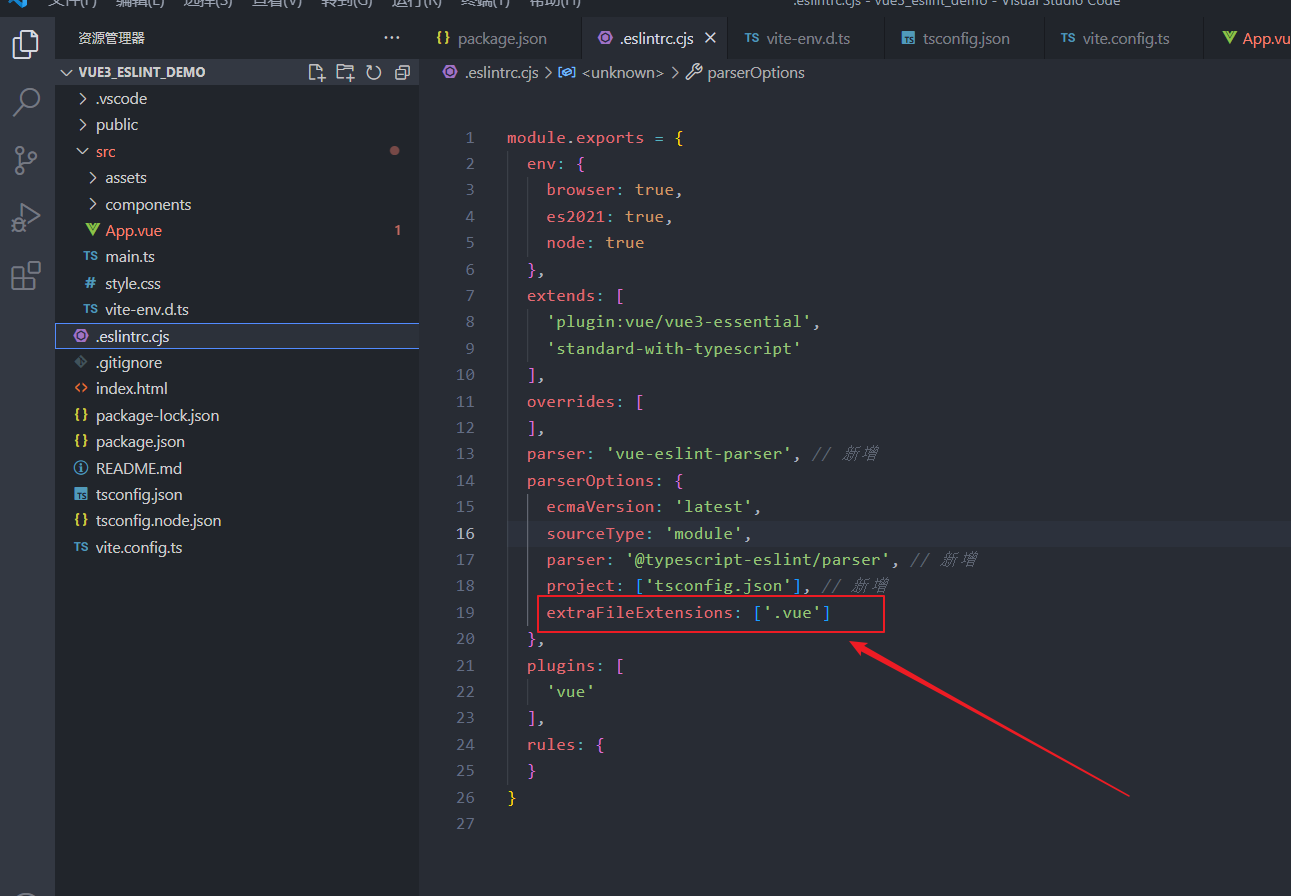This screenshot has height=896, width=1291.
Task: Open .gitignore in the file tree
Action: pyautogui.click(x=237, y=362)
